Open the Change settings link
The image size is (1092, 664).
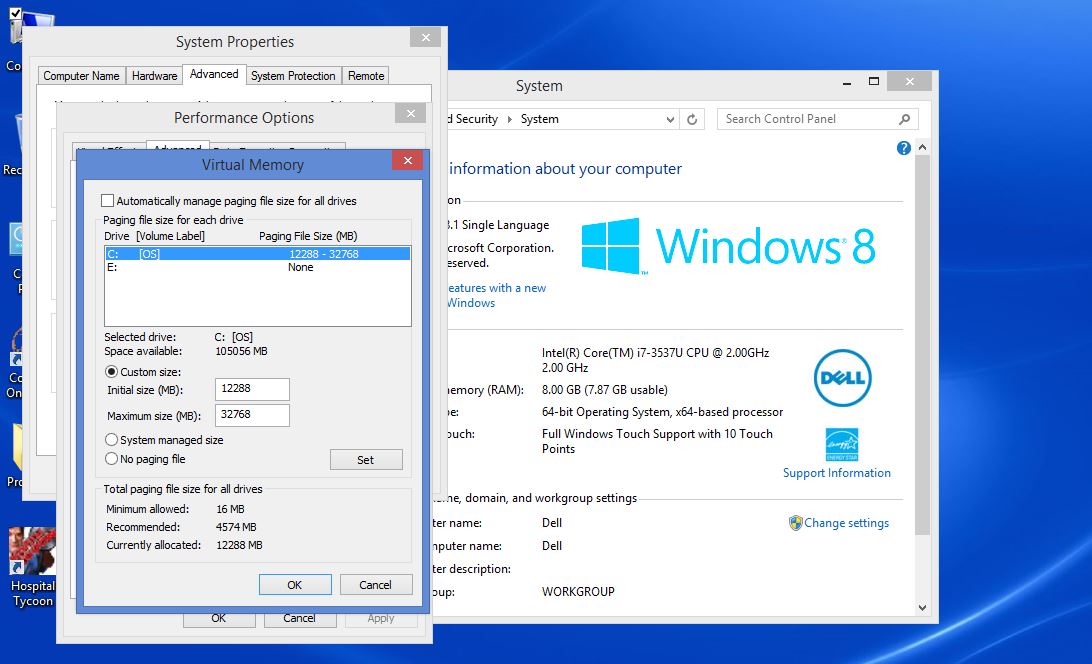point(846,522)
